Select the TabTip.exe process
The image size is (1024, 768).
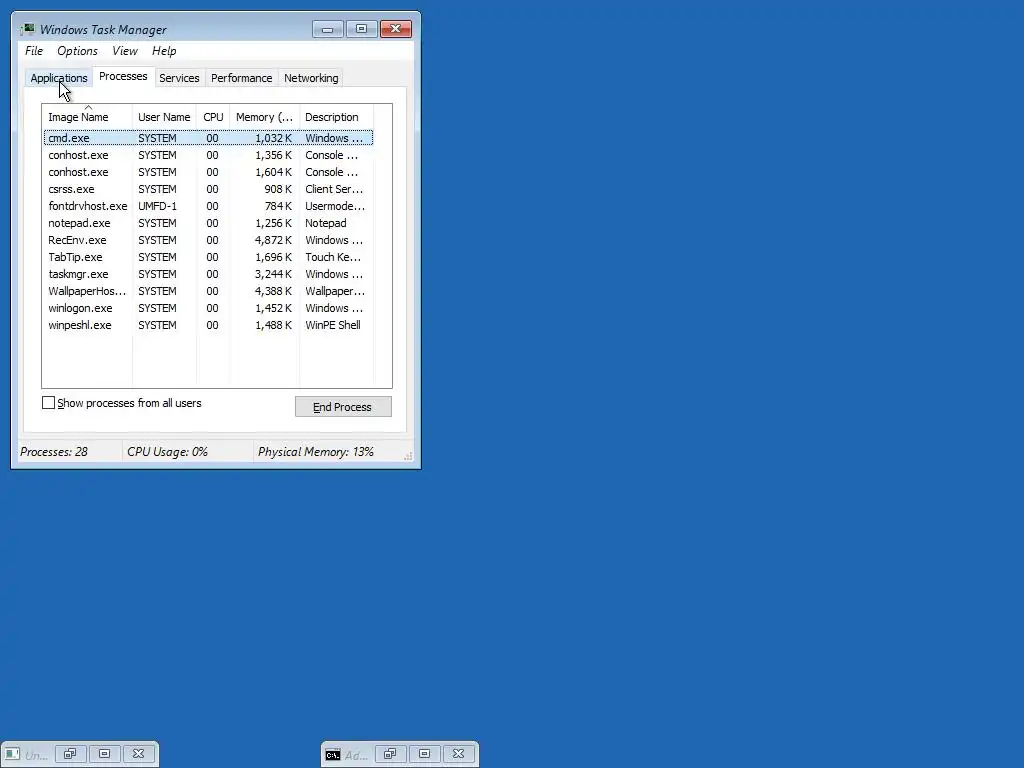coord(208,257)
